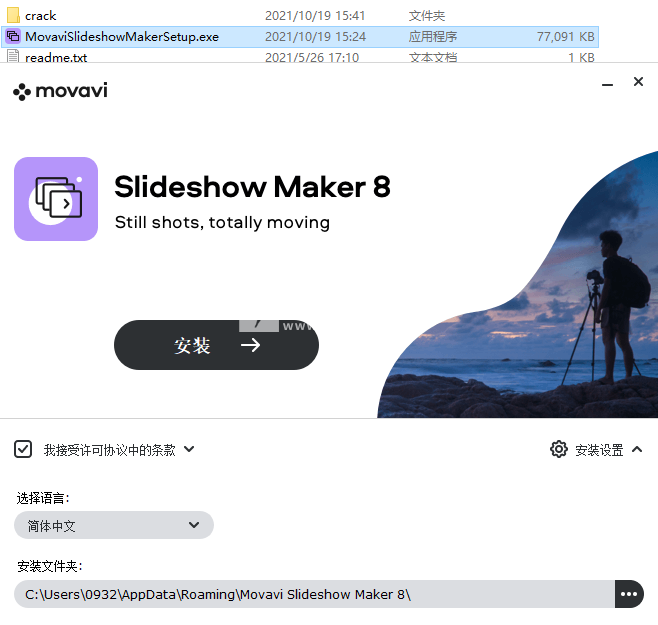This screenshot has height=625, width=658.
Task: Close the Movavi installer window
Action: tap(638, 81)
